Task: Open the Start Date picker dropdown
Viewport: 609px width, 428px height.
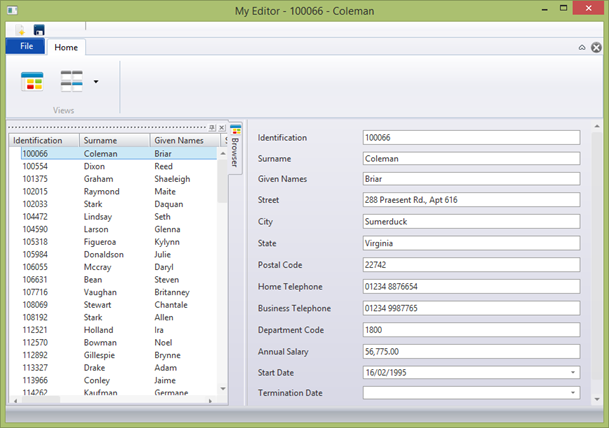Action: click(573, 372)
